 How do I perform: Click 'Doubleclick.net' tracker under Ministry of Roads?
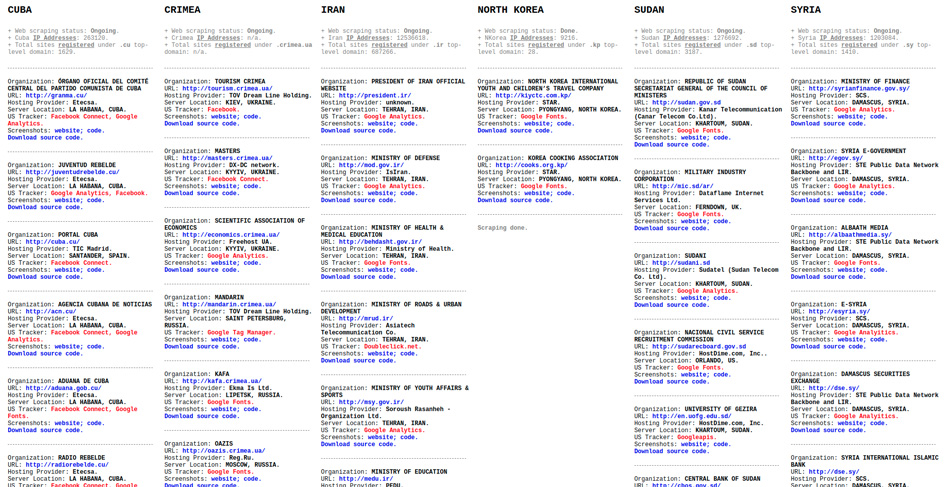tap(392, 346)
